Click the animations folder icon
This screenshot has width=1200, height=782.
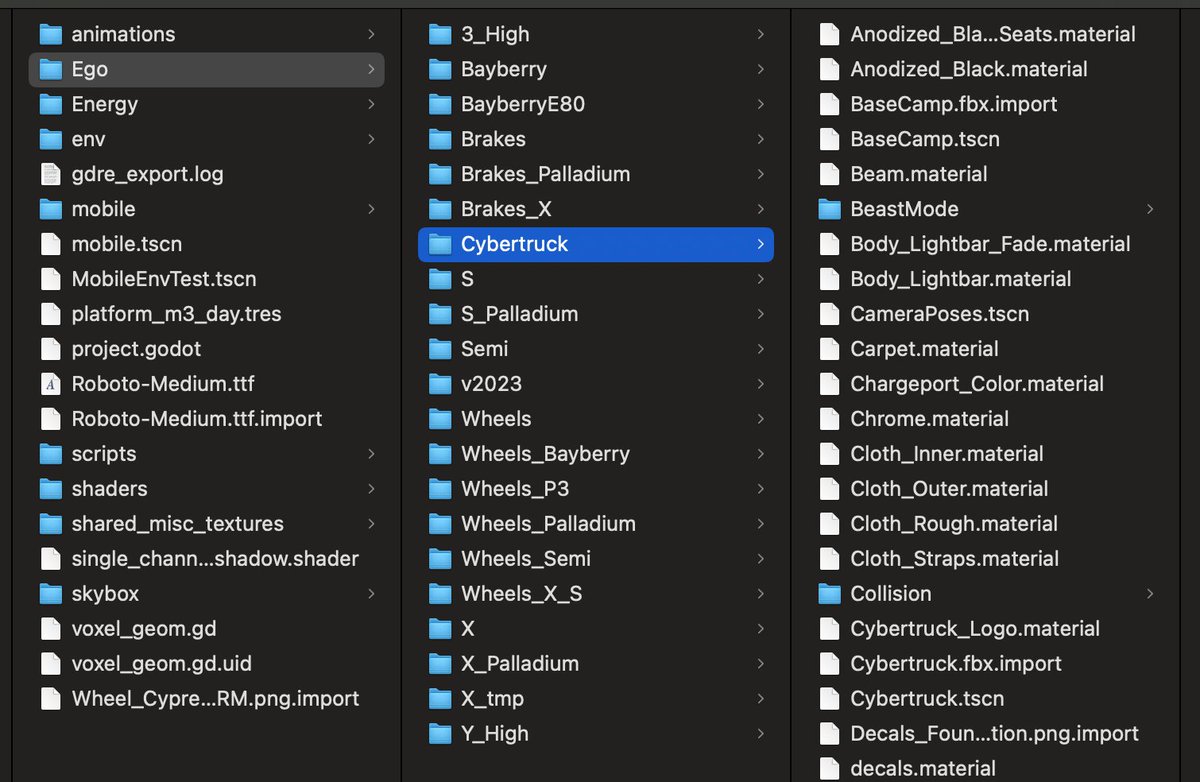tap(51, 34)
